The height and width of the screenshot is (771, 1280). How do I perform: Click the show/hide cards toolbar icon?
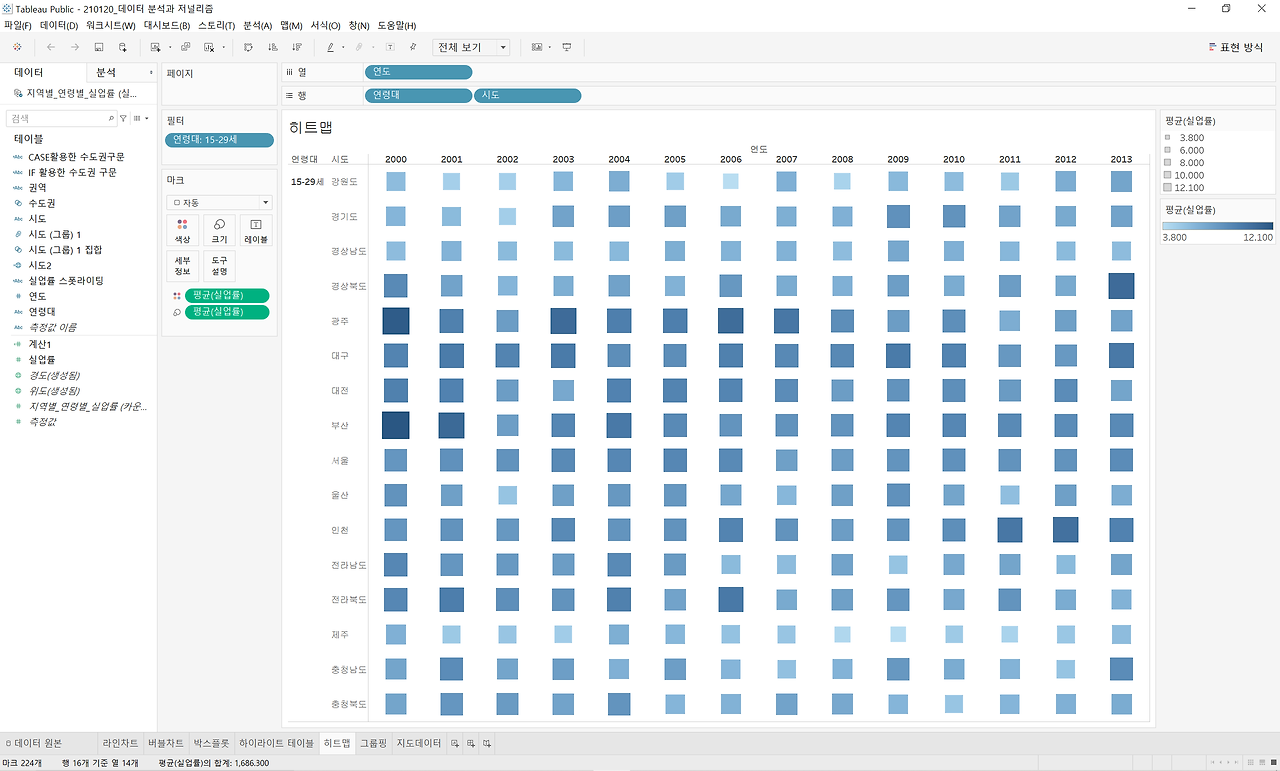pyautogui.click(x=537, y=47)
